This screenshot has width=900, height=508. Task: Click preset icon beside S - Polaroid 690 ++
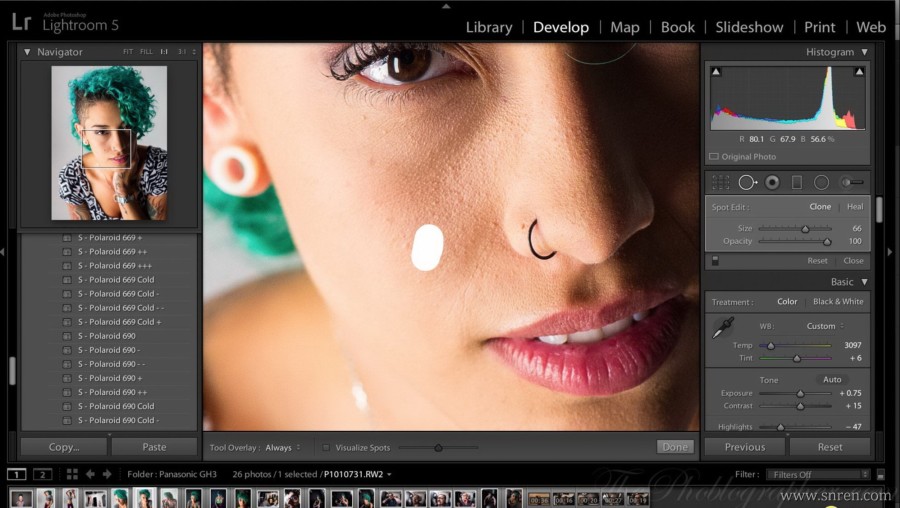[x=67, y=392]
